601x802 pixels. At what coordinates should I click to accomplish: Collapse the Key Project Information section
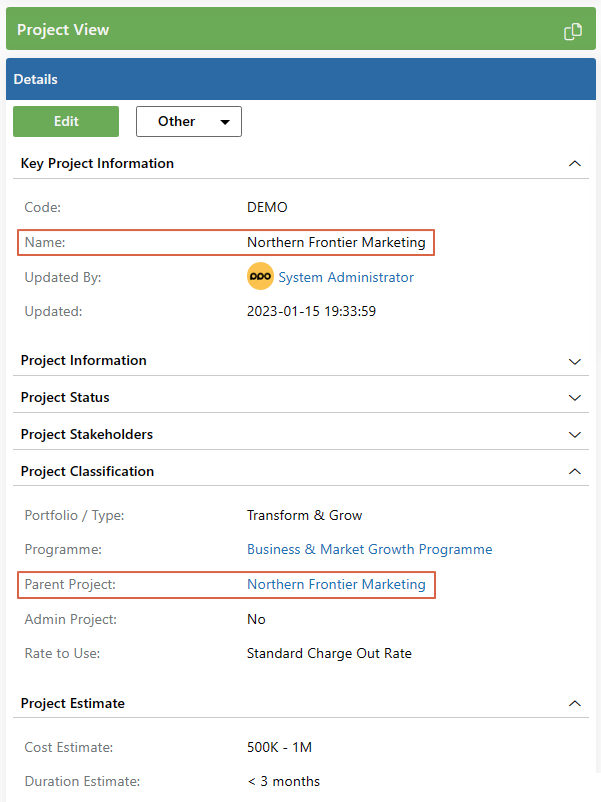pyautogui.click(x=575, y=163)
